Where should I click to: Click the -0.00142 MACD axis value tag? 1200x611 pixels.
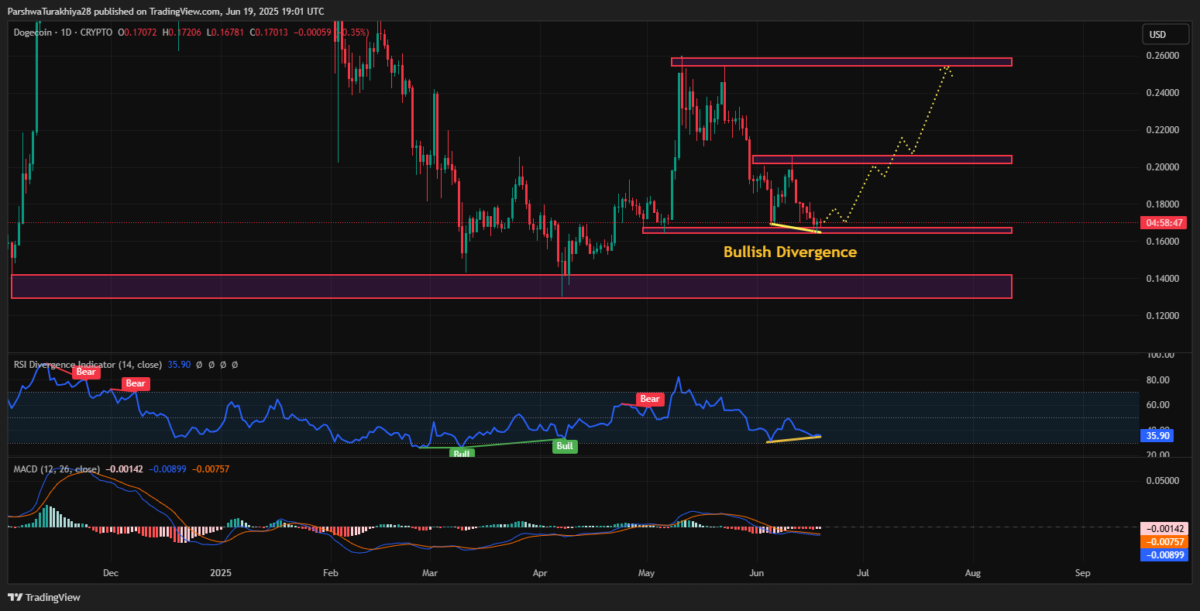[1162, 528]
